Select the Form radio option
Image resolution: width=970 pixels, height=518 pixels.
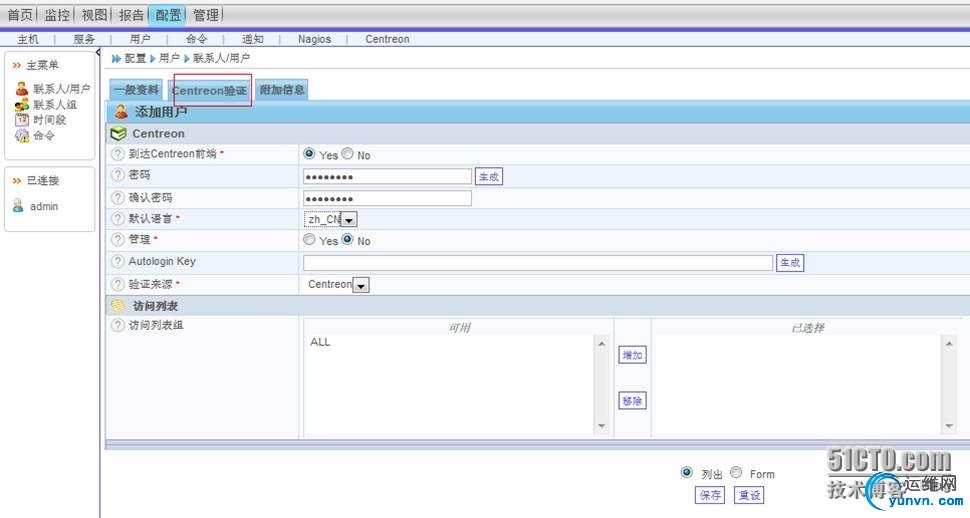(736, 472)
